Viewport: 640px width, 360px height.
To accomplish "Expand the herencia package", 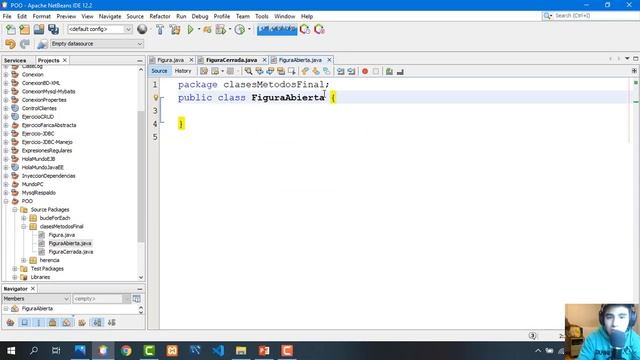I will tap(24, 260).
